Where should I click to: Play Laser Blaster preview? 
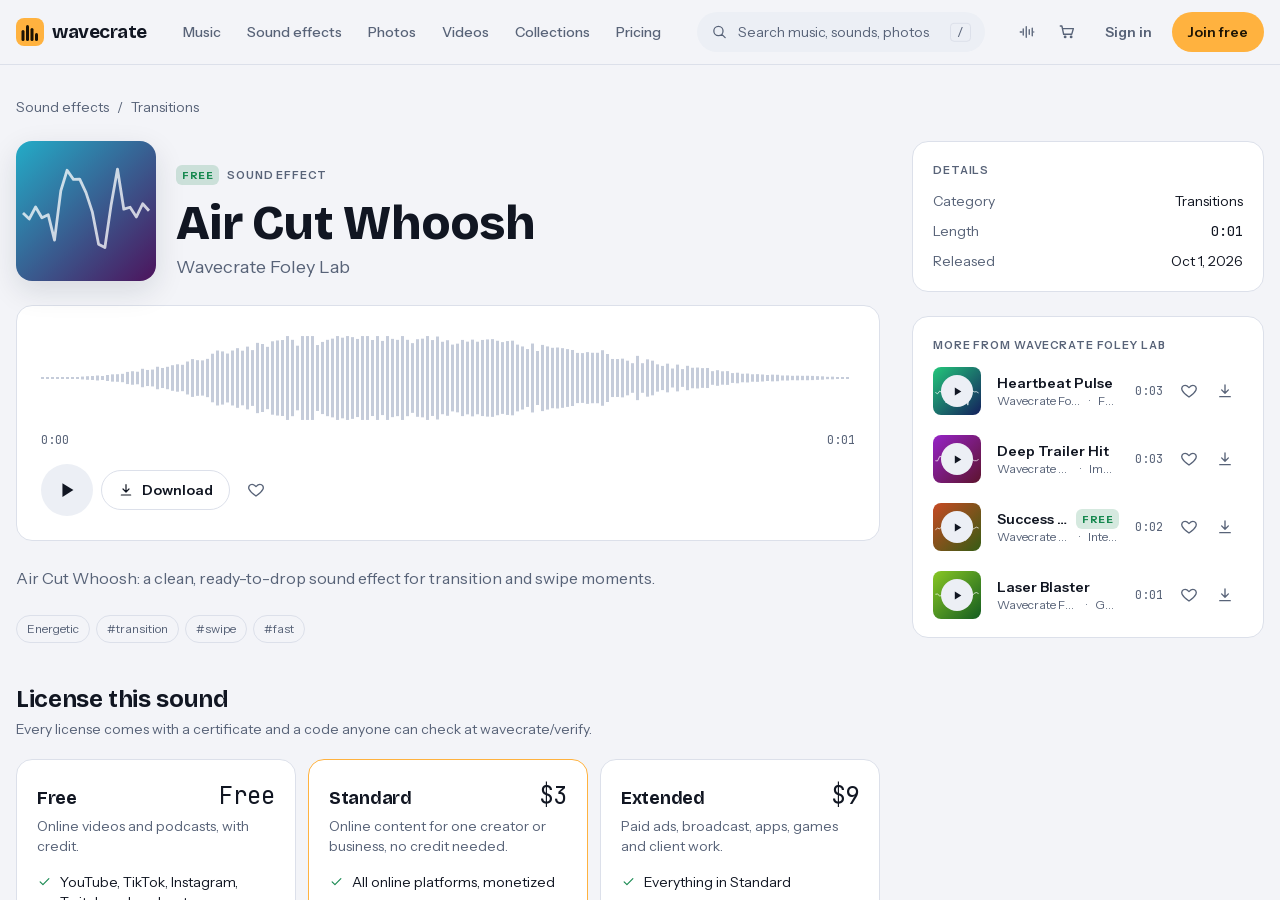957,595
